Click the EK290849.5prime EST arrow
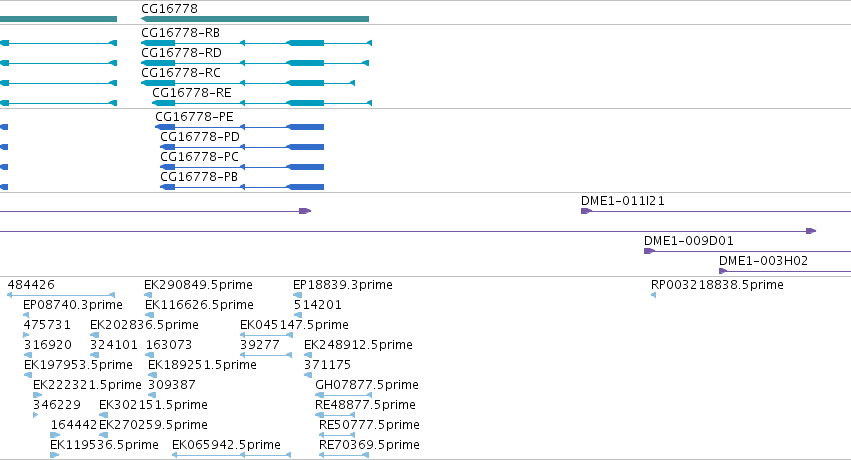 point(148,295)
